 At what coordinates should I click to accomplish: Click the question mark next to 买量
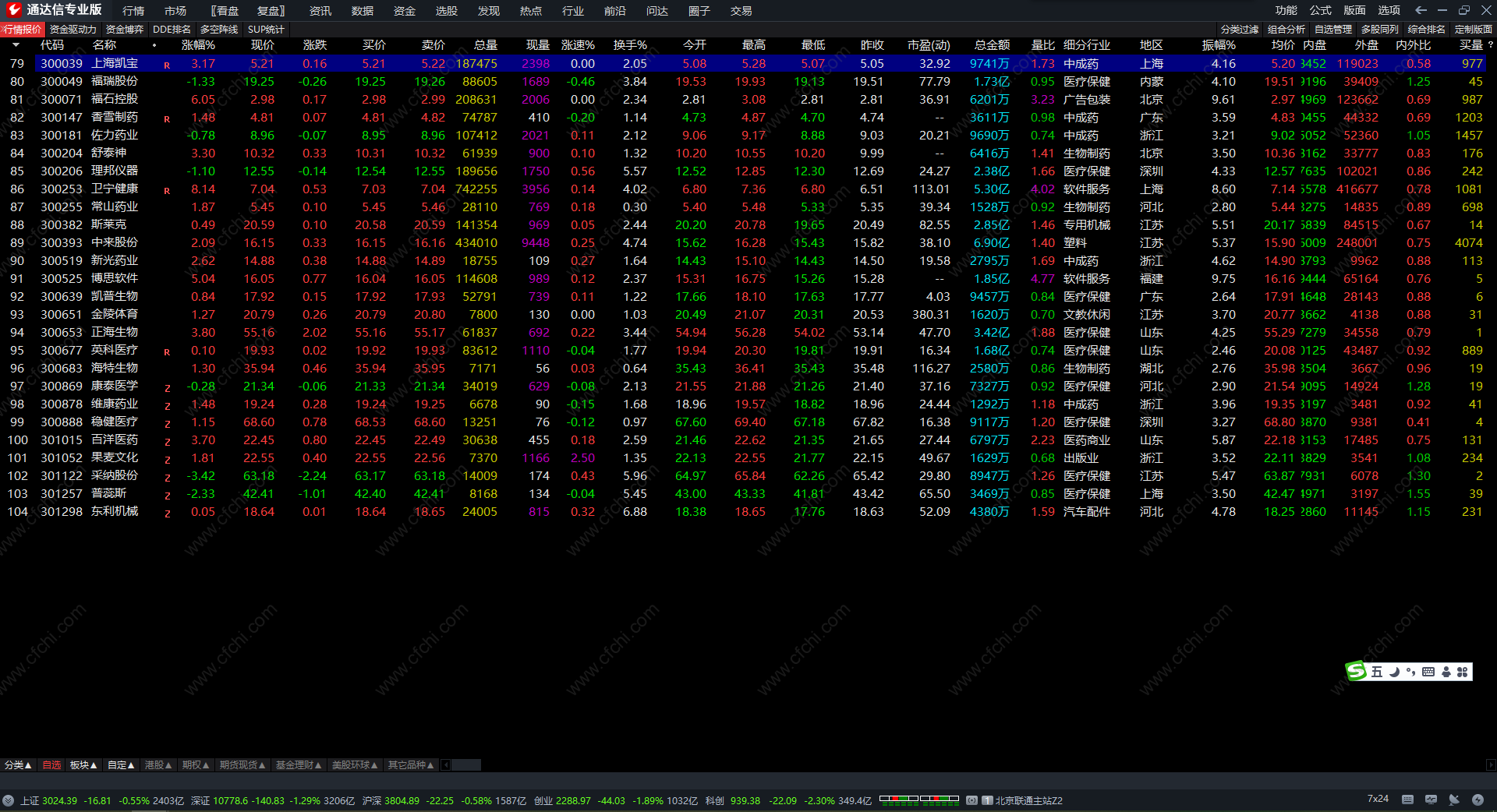tap(1491, 45)
